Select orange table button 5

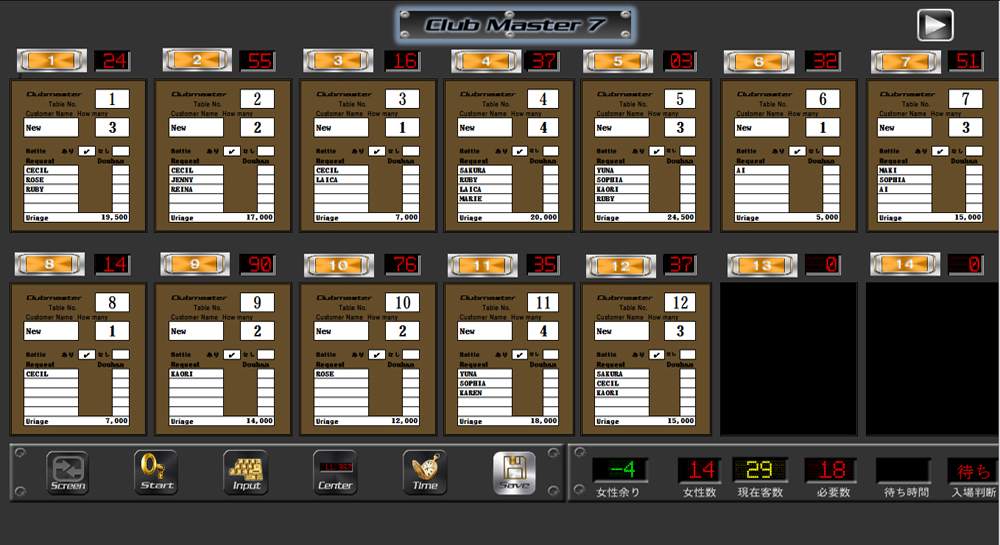click(617, 61)
